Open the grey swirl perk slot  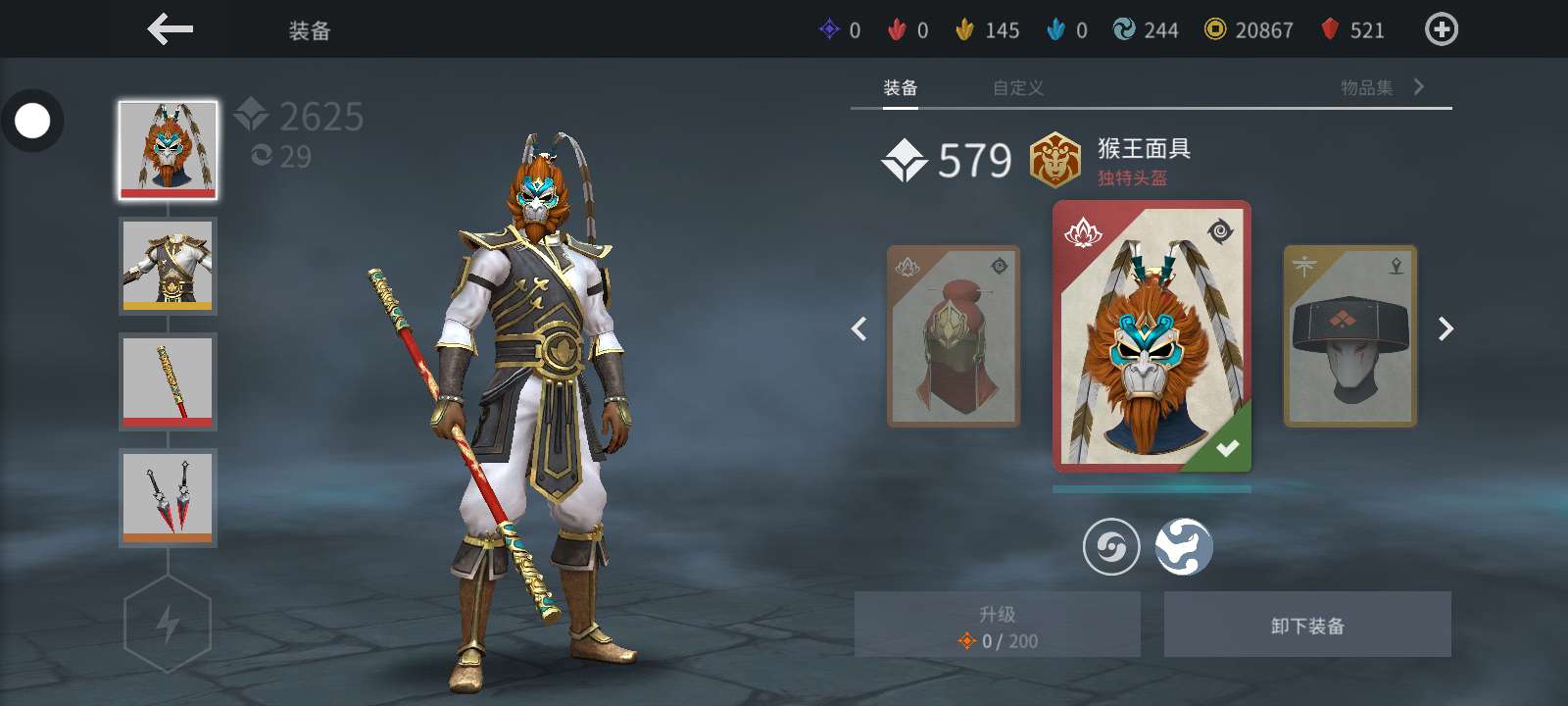(1111, 547)
